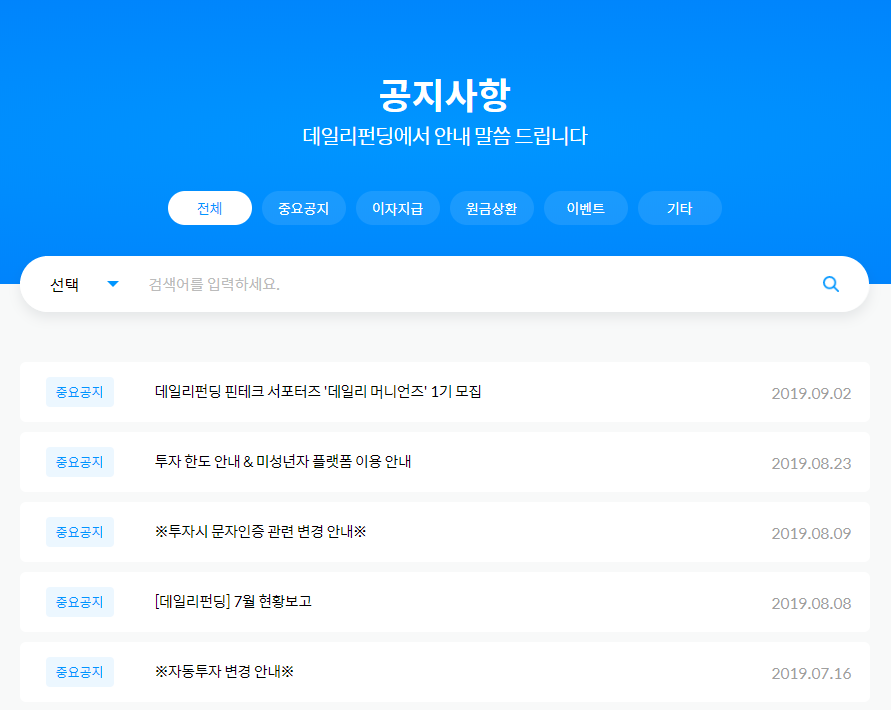This screenshot has width=891, height=710.
Task: Click 중요공지 badge on 투자 한도 안내 row
Action: pyautogui.click(x=80, y=462)
